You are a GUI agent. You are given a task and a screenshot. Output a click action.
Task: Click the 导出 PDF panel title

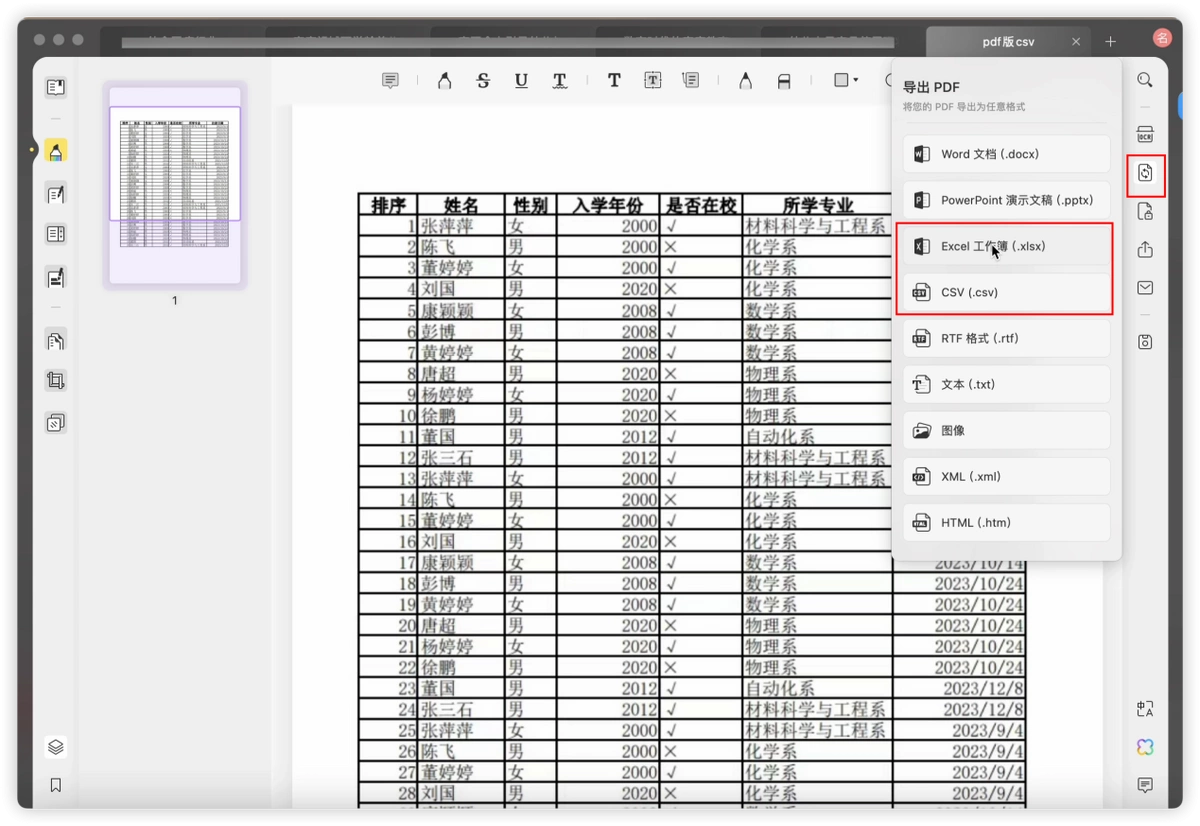(931, 87)
